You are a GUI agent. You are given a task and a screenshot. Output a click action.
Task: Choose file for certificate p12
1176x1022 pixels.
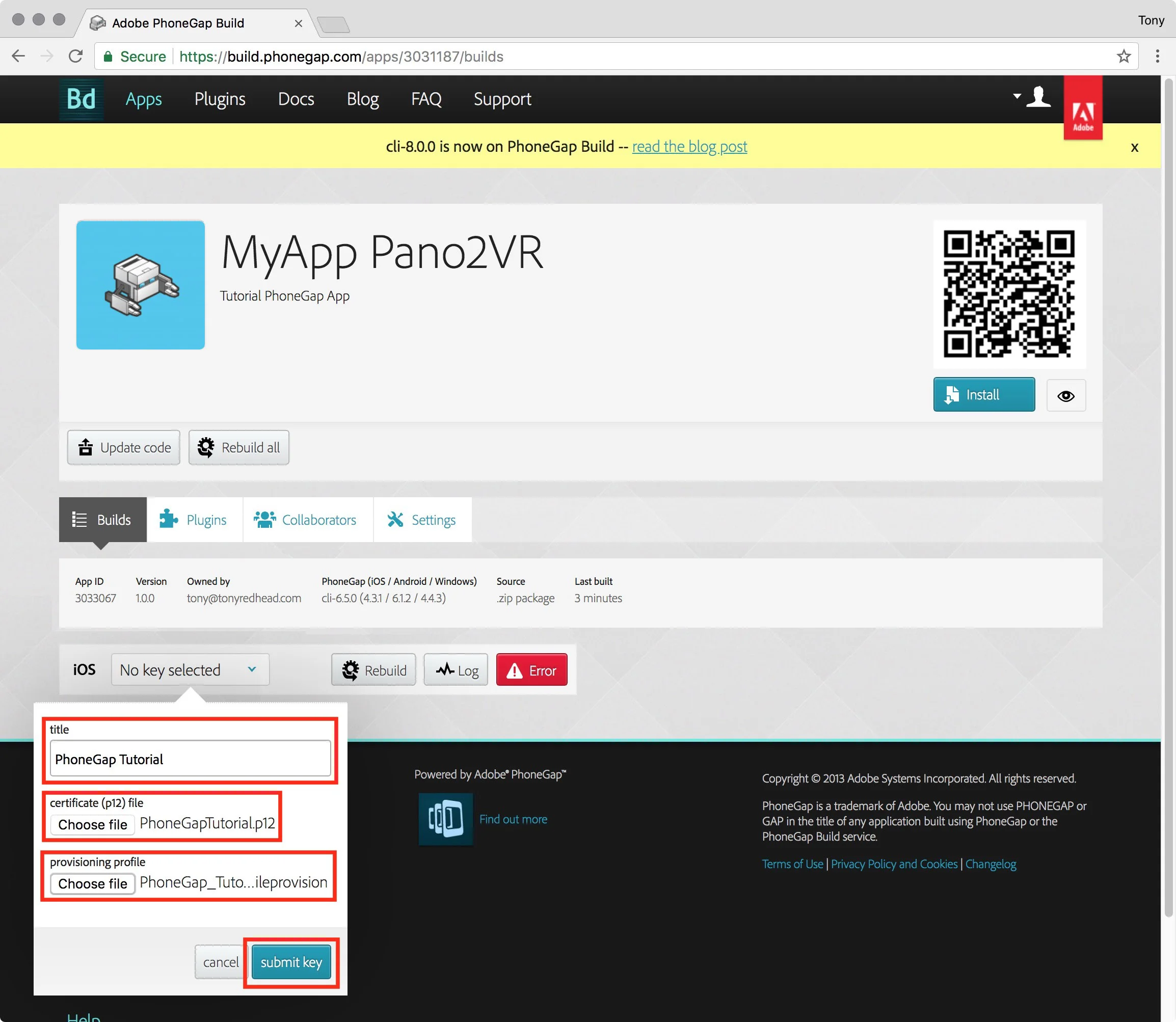[92, 825]
